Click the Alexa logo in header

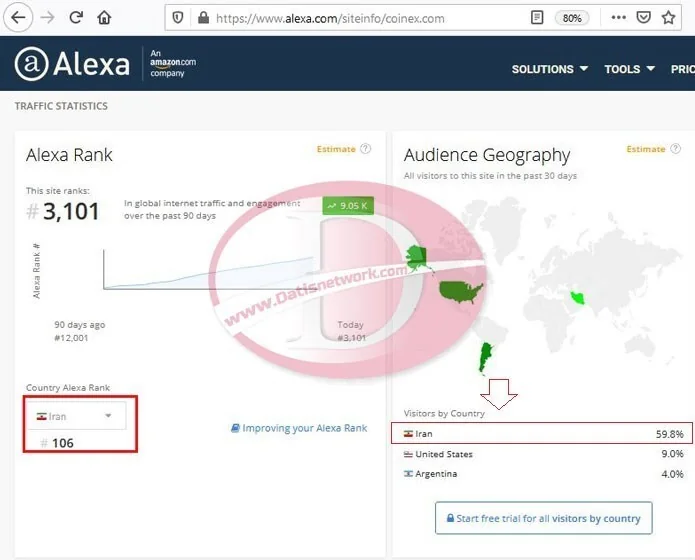click(x=72, y=64)
